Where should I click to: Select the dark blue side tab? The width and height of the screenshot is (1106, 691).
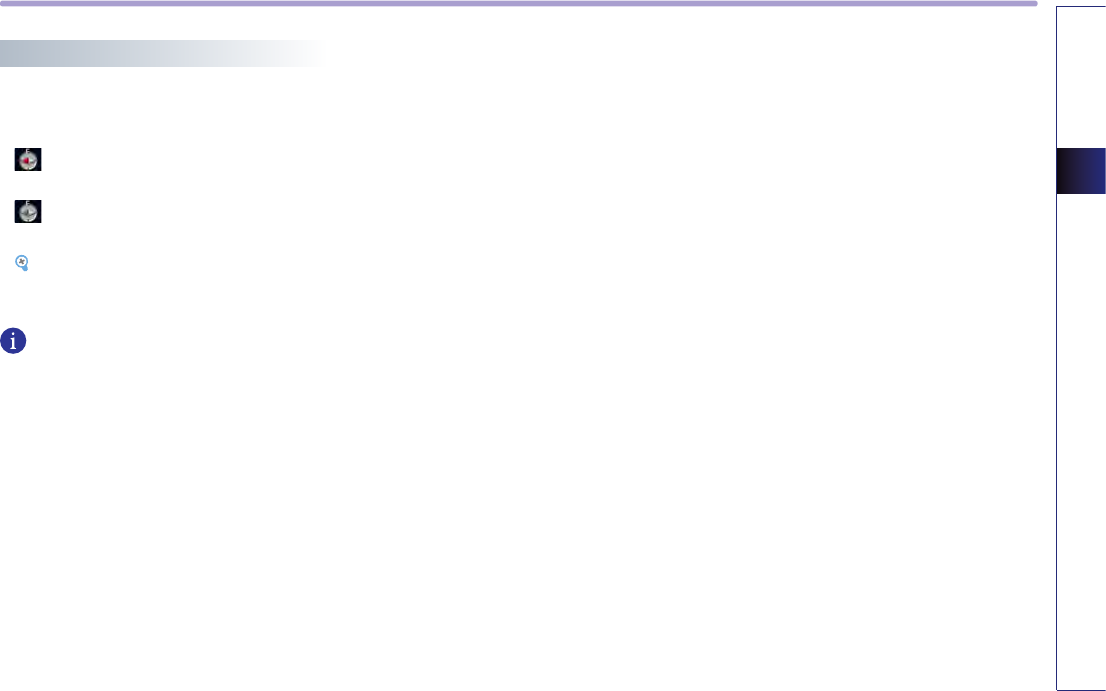[x=1081, y=171]
